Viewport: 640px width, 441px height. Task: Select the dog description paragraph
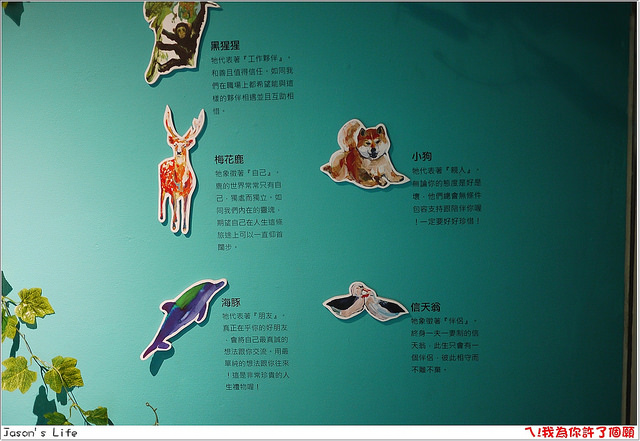tap(446, 195)
